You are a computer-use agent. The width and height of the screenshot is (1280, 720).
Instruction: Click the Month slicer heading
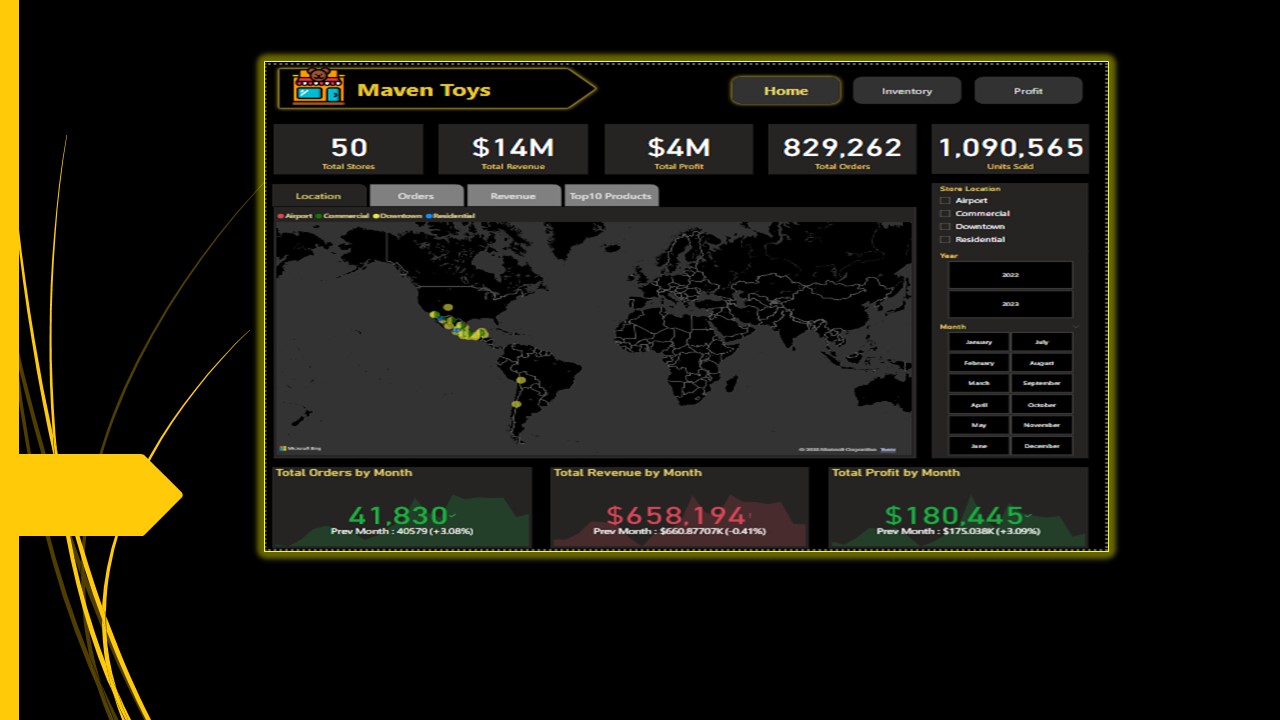point(953,327)
